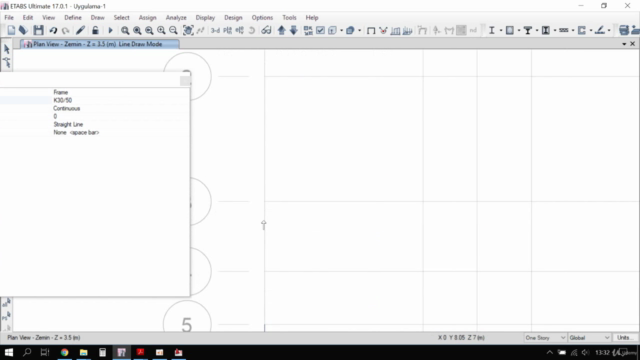Open the Analyze menu
This screenshot has width=640, height=360.
176,18
